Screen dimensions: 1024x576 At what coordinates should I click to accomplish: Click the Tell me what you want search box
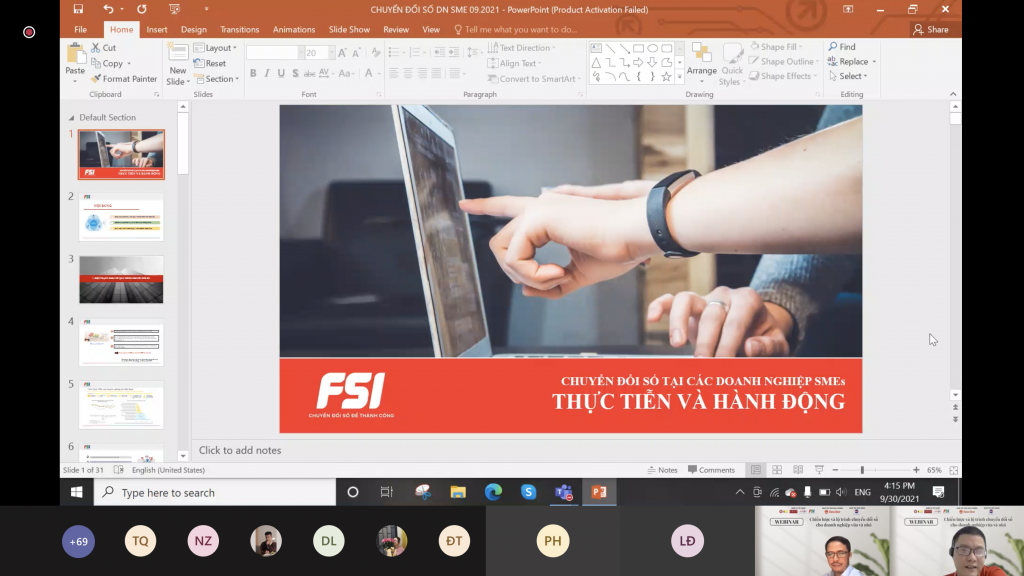click(516, 29)
